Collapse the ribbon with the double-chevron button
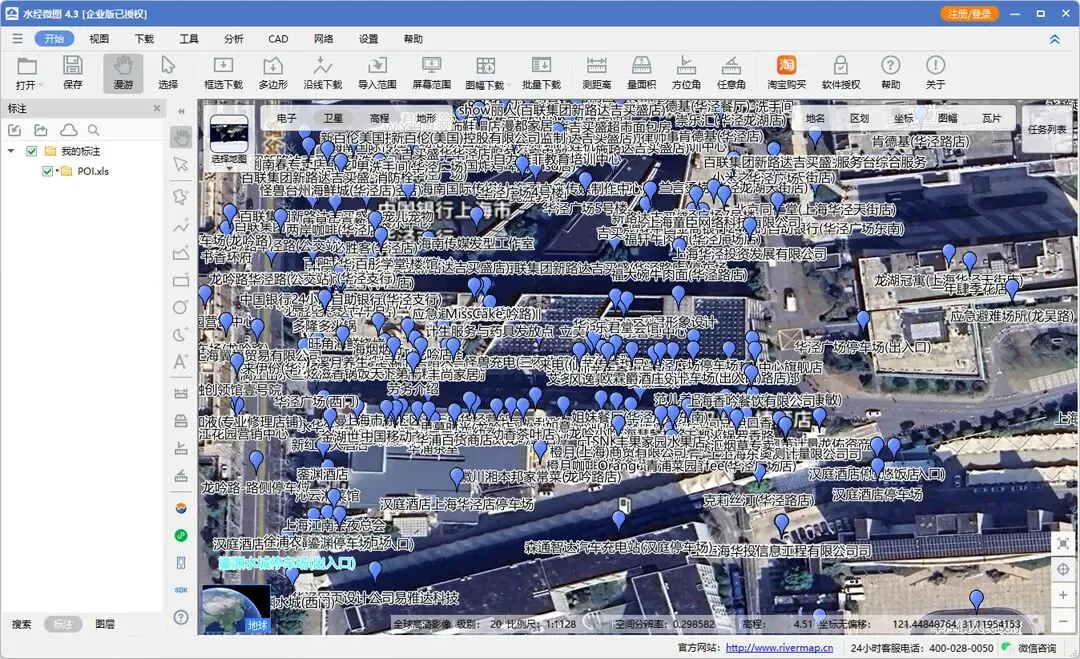The height and width of the screenshot is (659, 1080). click(x=1055, y=39)
